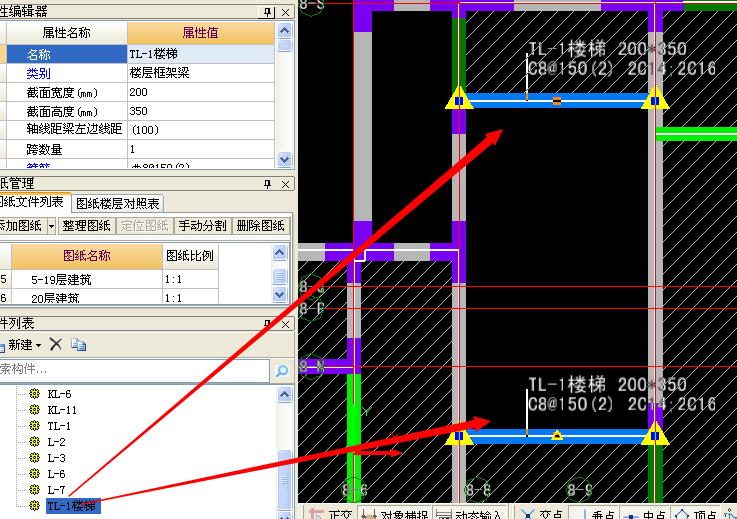Select L-2 in component list
This screenshot has width=737, height=519.
click(56, 442)
